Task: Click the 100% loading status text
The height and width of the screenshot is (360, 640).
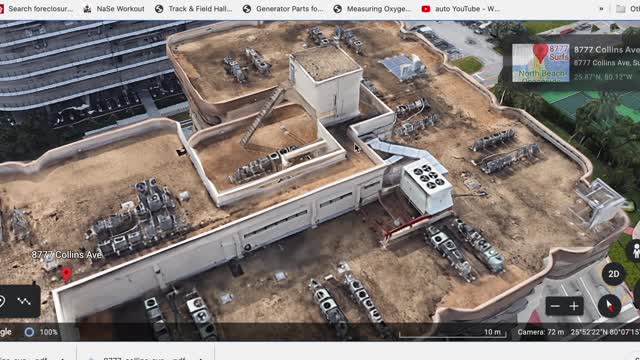Action: point(49,332)
